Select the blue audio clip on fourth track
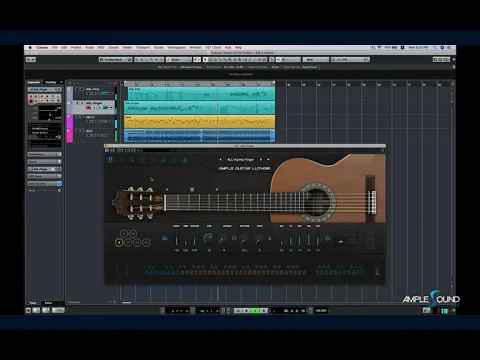The height and width of the screenshot is (360, 480). tap(200, 136)
